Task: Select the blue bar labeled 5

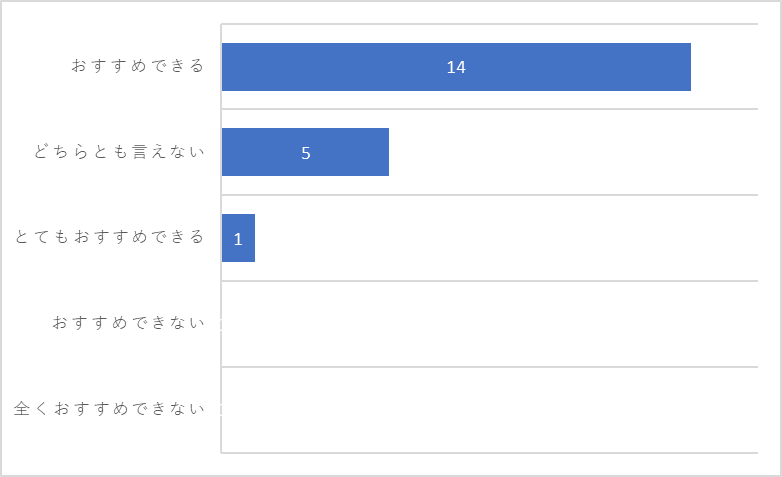Action: click(x=305, y=152)
